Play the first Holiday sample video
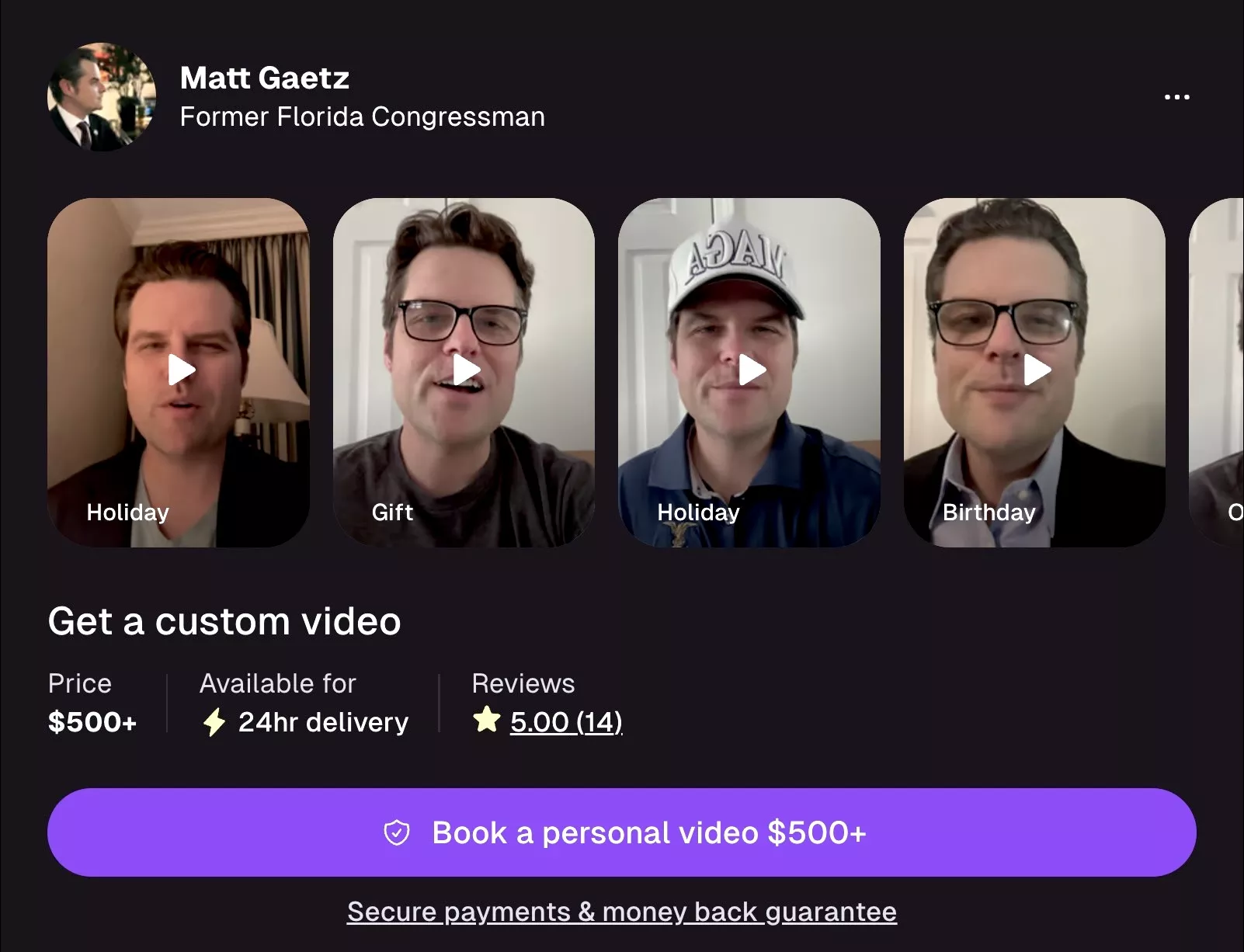Viewport: 1244px width, 952px height. tap(179, 370)
